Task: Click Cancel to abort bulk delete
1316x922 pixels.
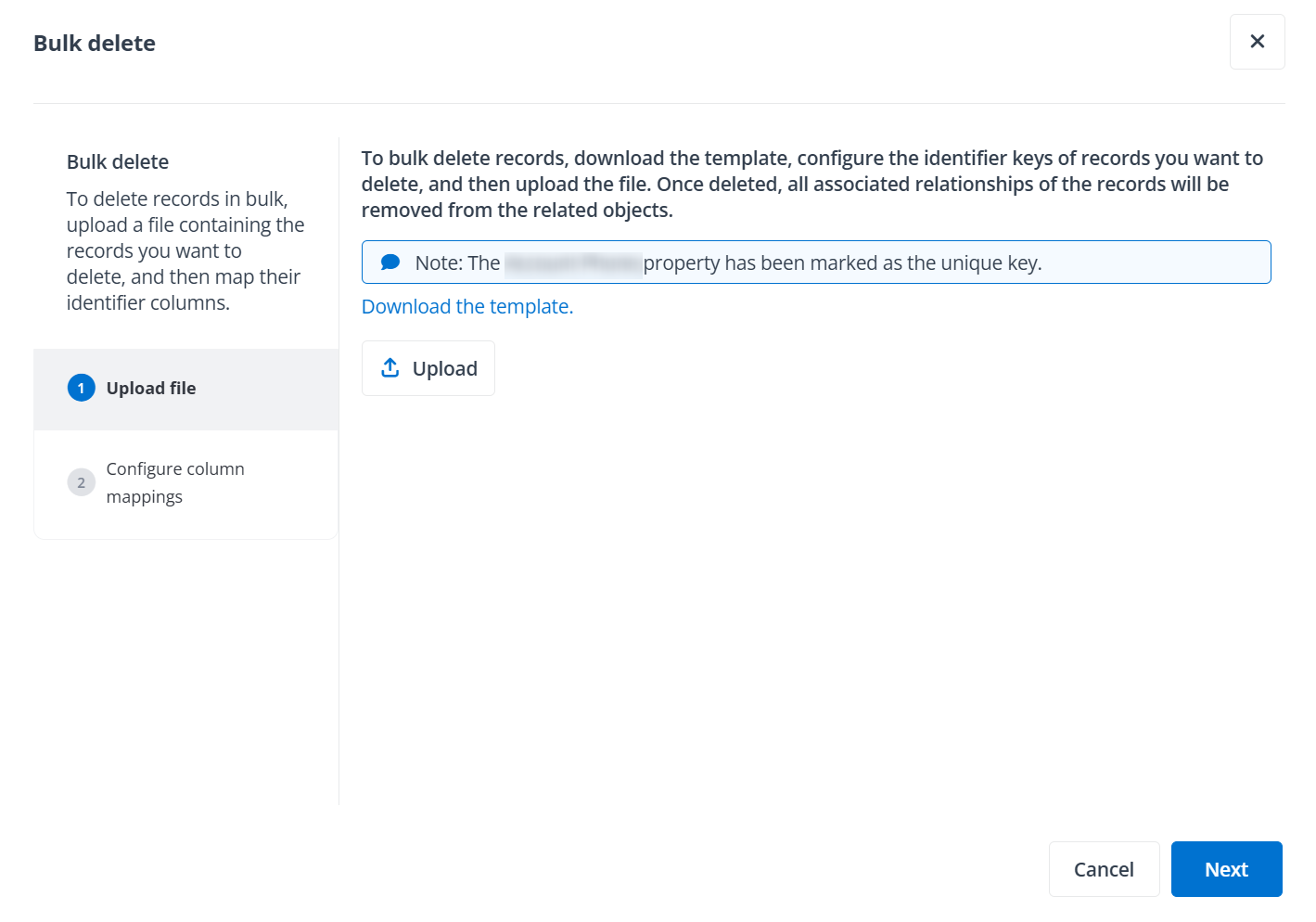Action: point(1104,869)
